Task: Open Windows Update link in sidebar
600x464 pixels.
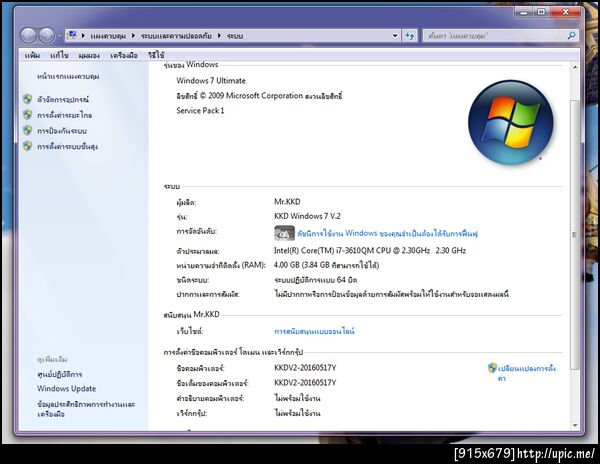Action: [x=67, y=389]
